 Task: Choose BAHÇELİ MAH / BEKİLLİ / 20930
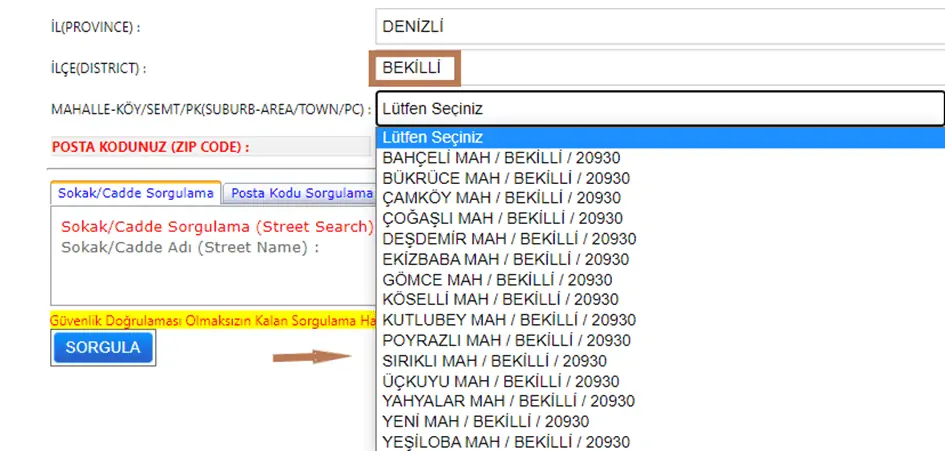(x=509, y=158)
